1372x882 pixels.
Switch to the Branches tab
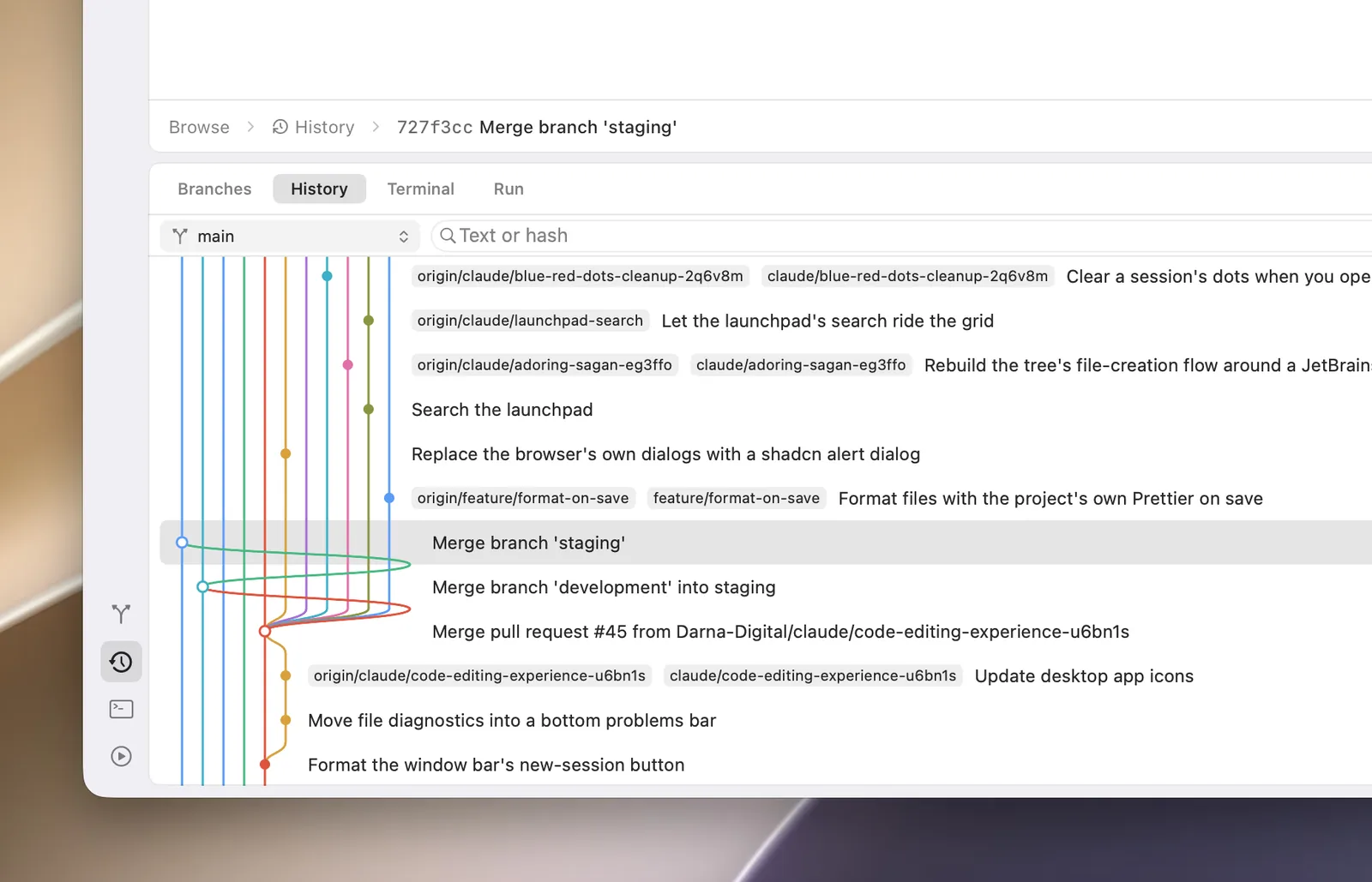point(214,189)
